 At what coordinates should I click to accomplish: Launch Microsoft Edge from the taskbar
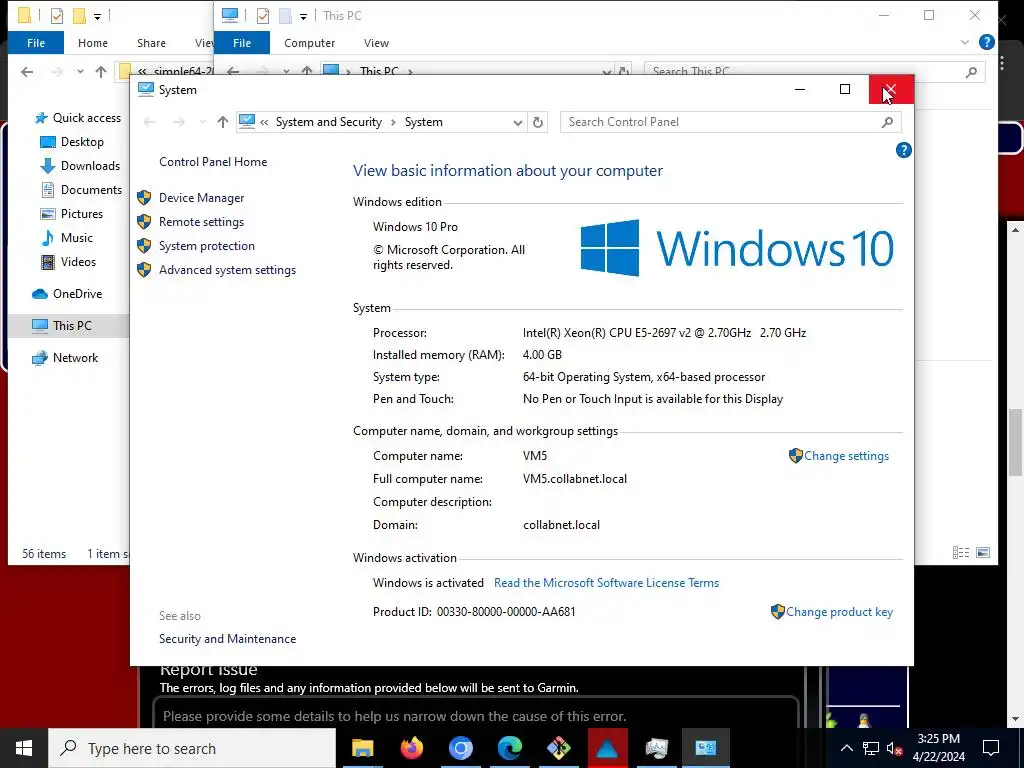(x=509, y=748)
